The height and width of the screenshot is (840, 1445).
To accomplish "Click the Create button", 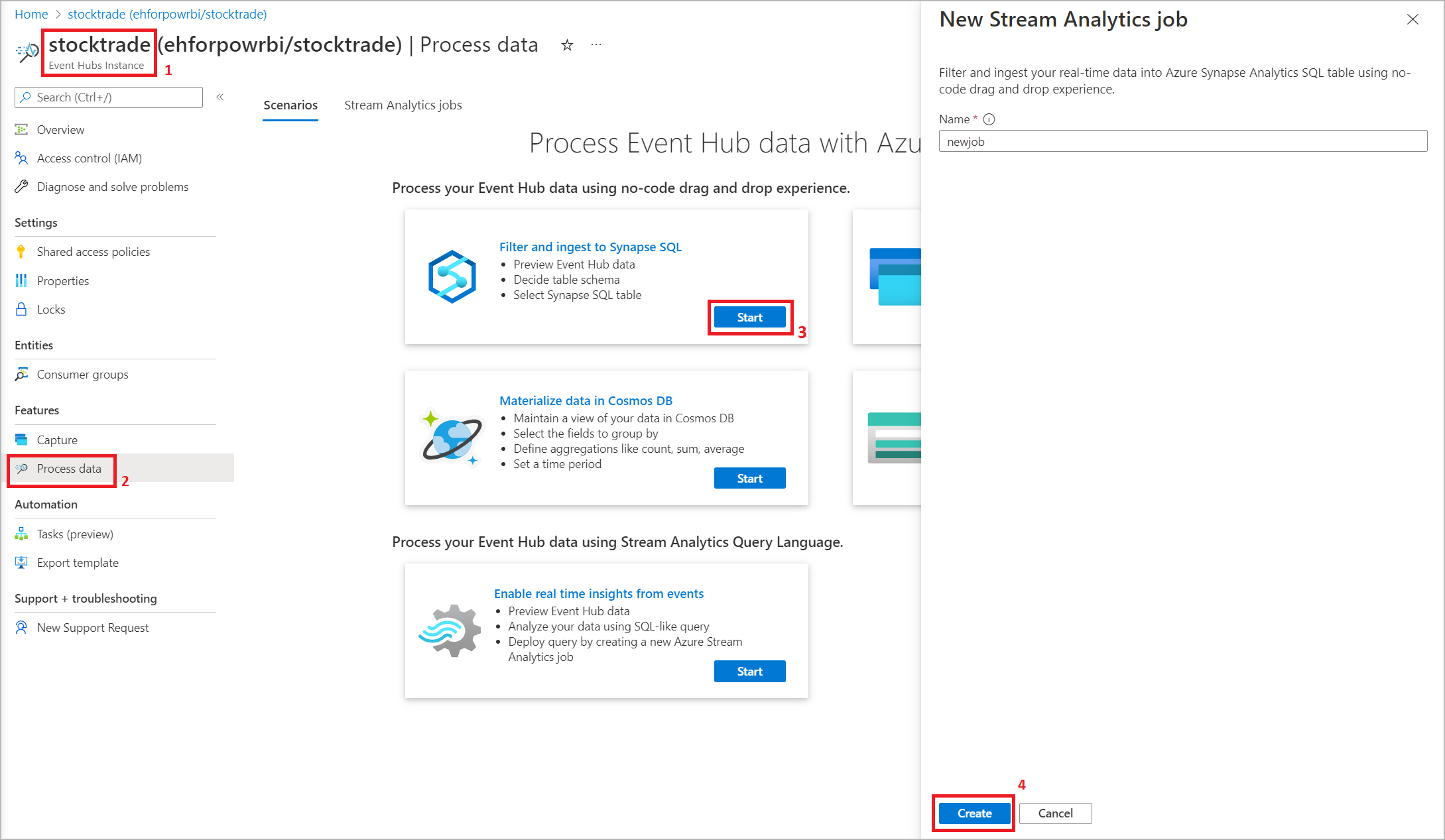I will (x=974, y=813).
